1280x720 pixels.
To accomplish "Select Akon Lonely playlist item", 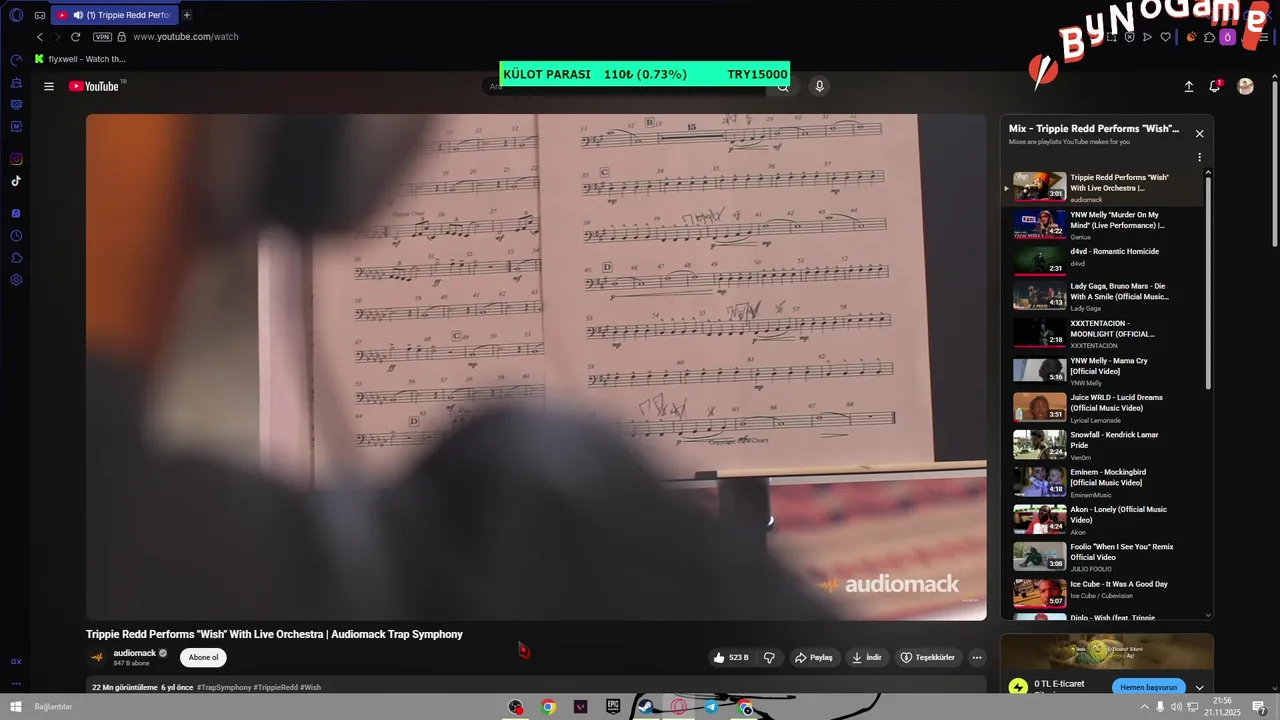I will pos(1104,519).
